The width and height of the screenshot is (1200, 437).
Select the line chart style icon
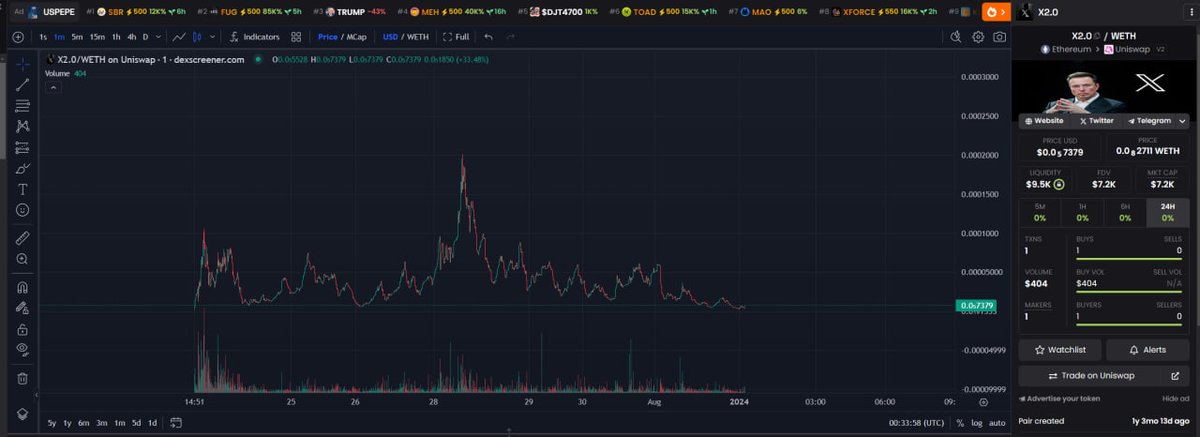[x=179, y=37]
